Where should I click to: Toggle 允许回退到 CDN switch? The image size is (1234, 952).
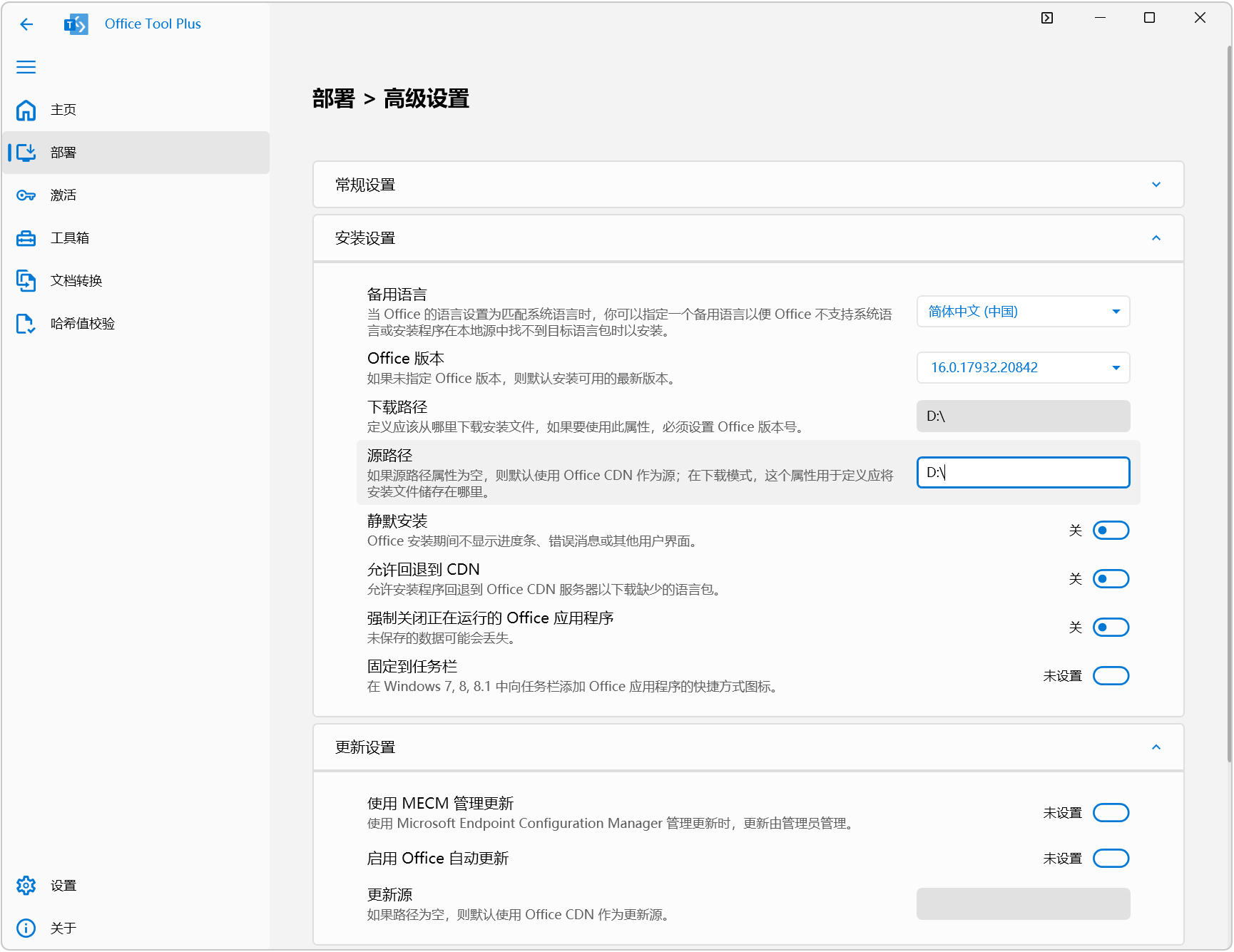pyautogui.click(x=1111, y=579)
